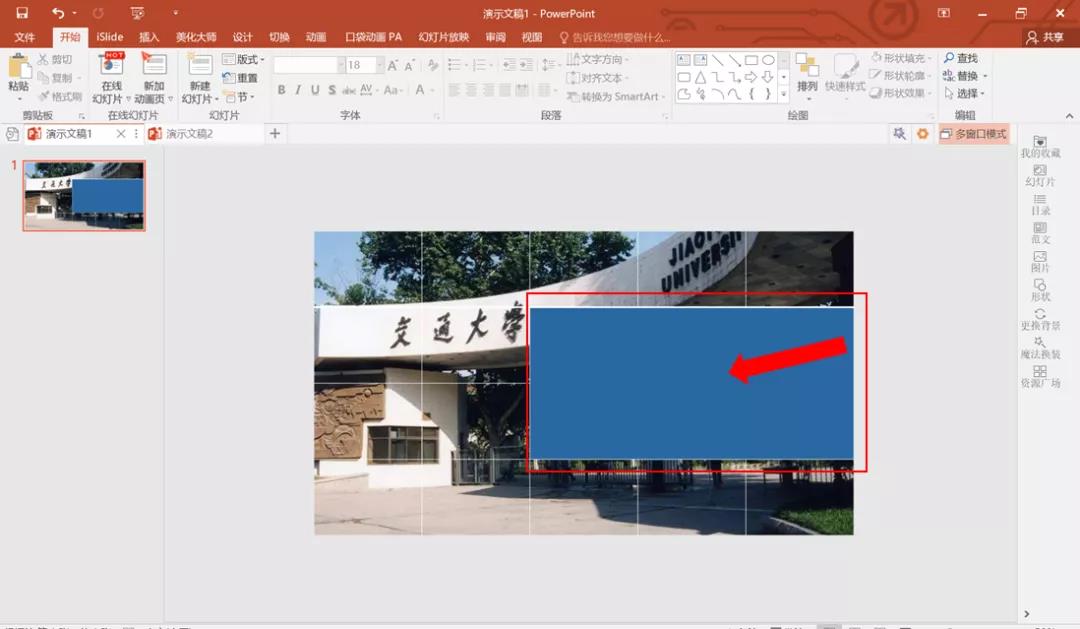Screen dimensions: 1080x629
Task: Click the 重置 reset button
Action: (240, 78)
